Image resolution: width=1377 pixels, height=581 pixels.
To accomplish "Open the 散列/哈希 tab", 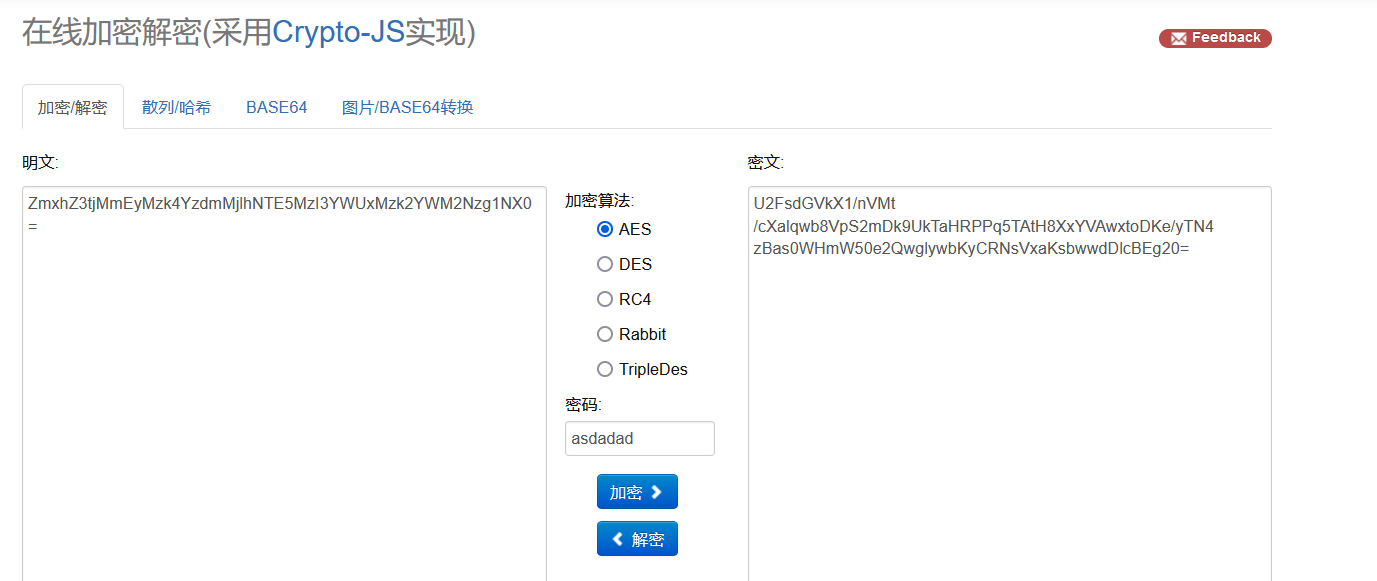I will 176,107.
